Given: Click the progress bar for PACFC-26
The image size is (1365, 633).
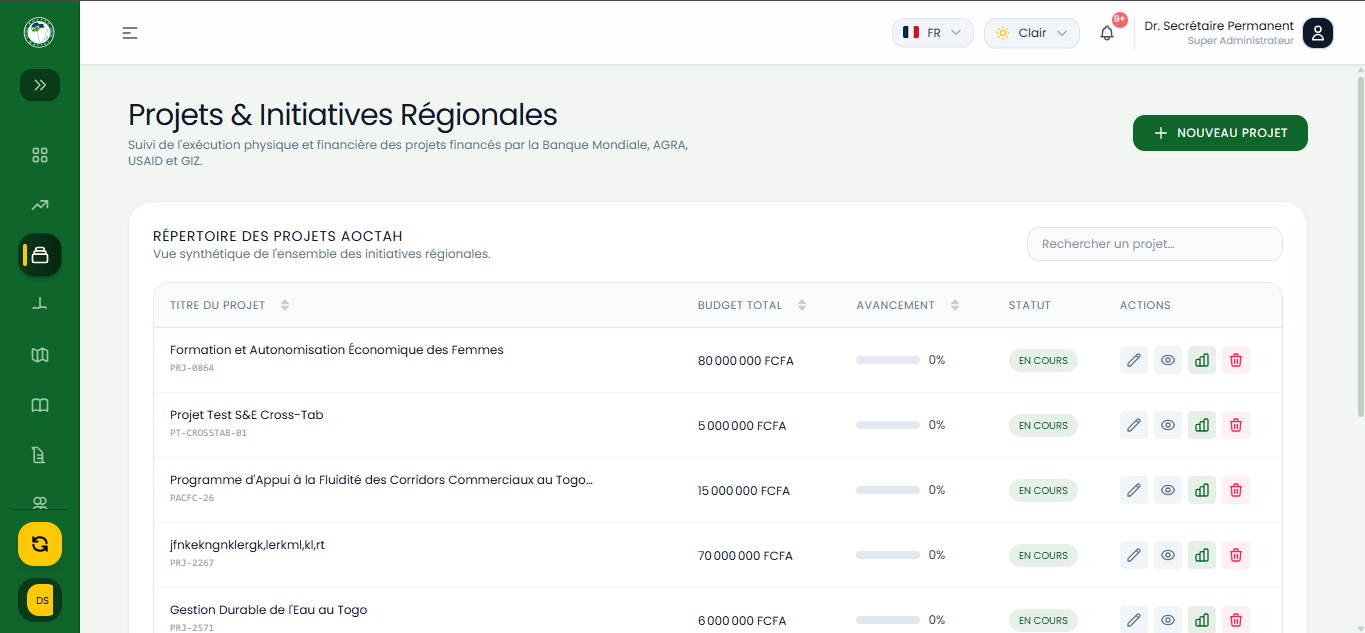Looking at the screenshot, I should [888, 490].
